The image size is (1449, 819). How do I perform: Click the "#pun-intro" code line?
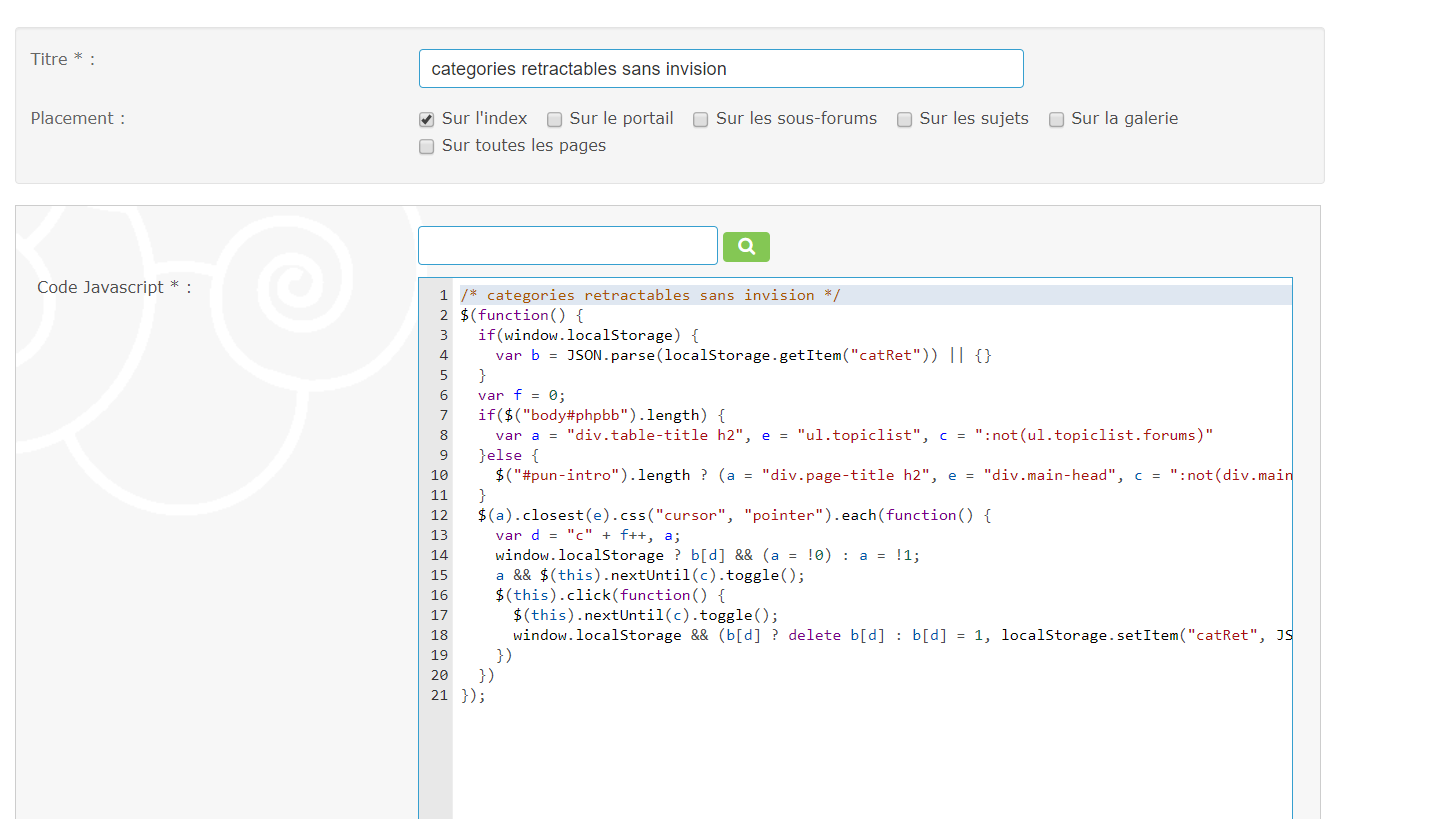[x=800, y=475]
